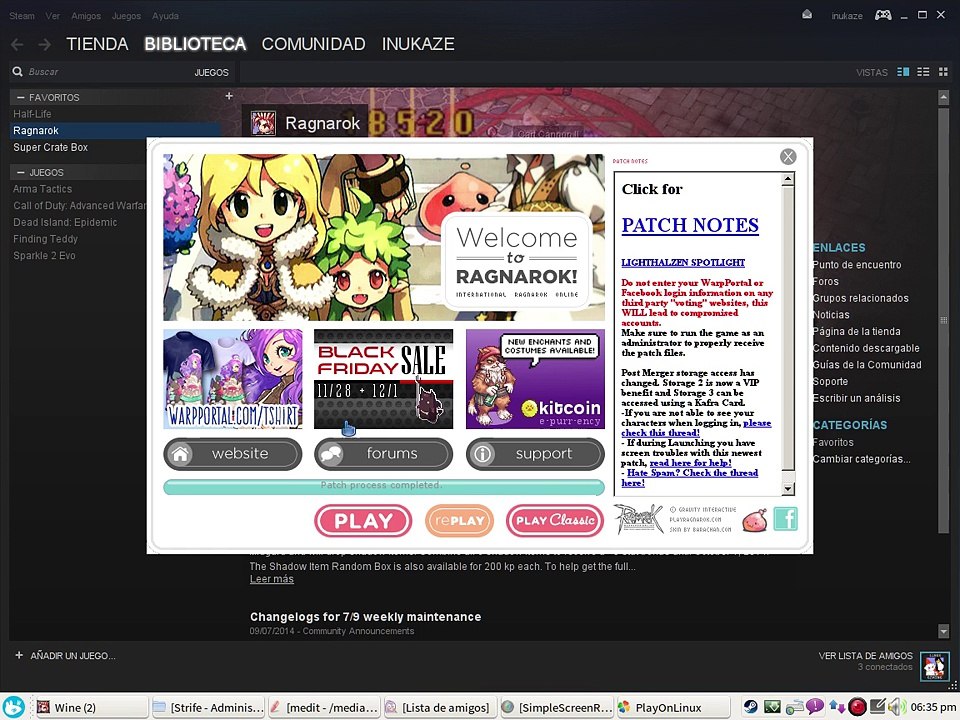Switch to detail view icon

(903, 72)
